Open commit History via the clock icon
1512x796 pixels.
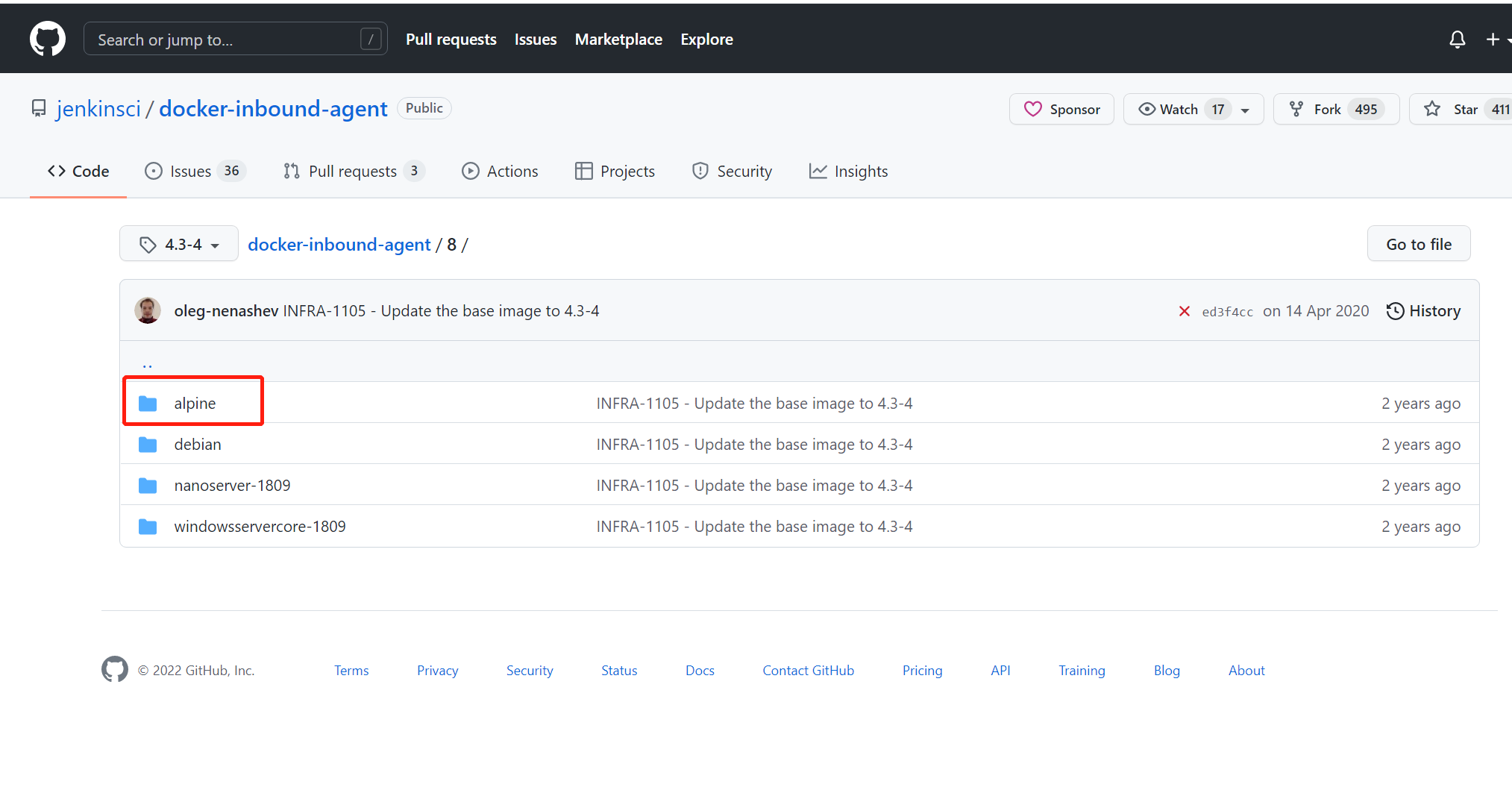1396,311
